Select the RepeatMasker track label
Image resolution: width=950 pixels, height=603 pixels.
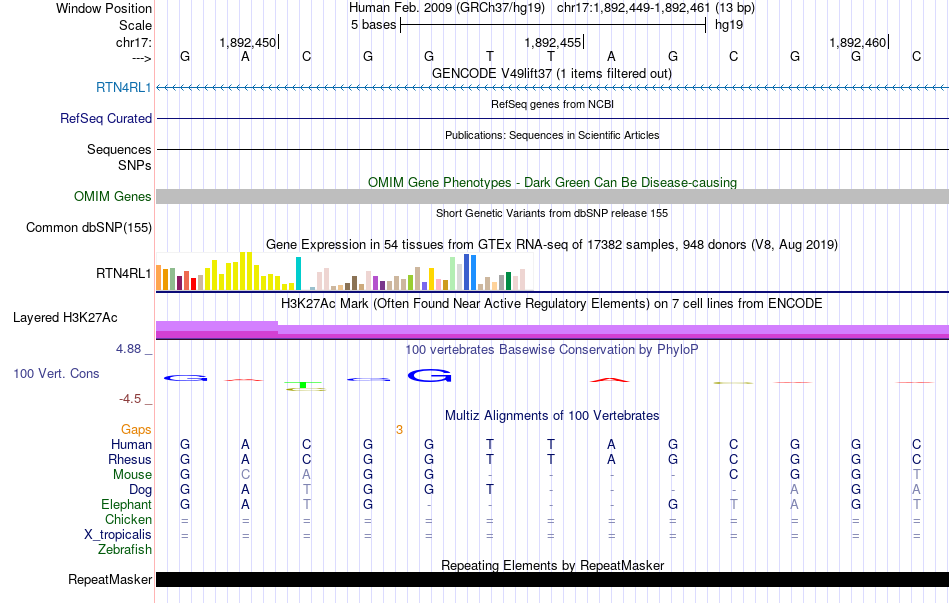tap(110, 580)
